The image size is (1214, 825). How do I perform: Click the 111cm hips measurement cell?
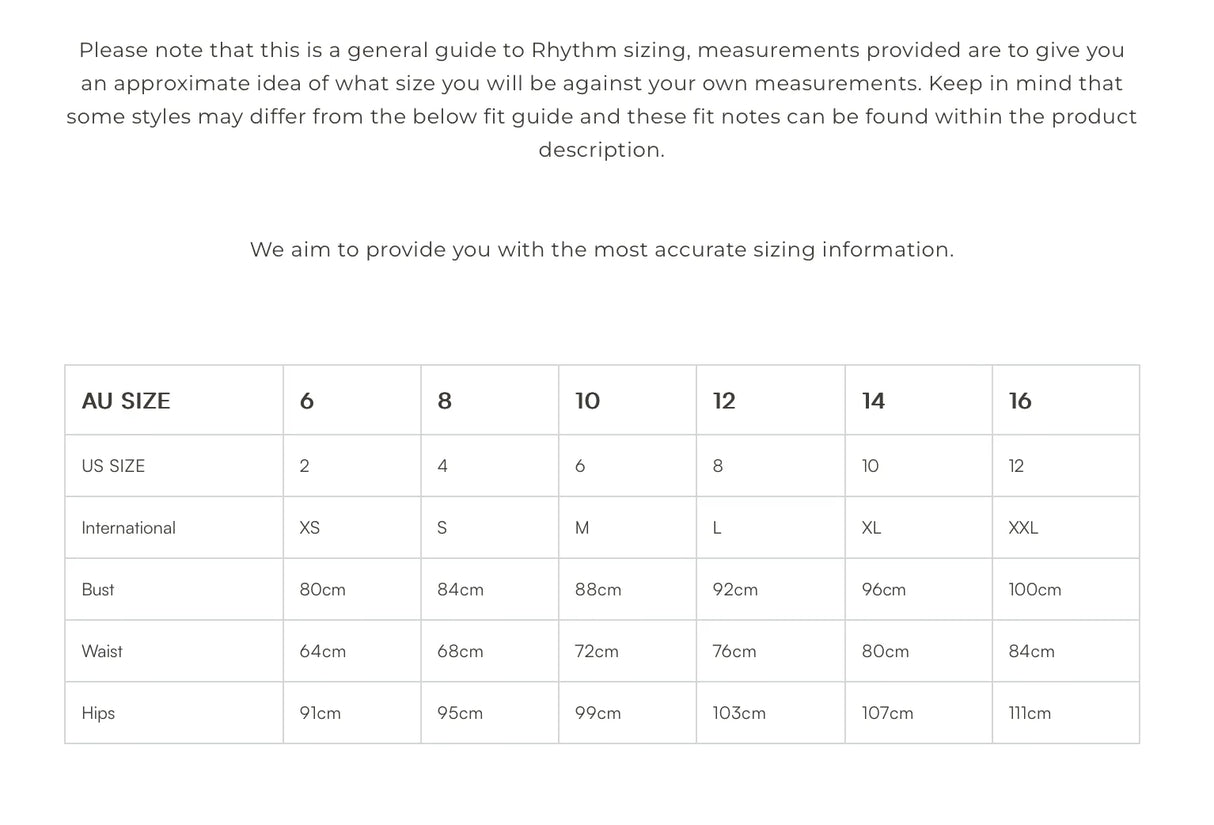(x=1030, y=714)
